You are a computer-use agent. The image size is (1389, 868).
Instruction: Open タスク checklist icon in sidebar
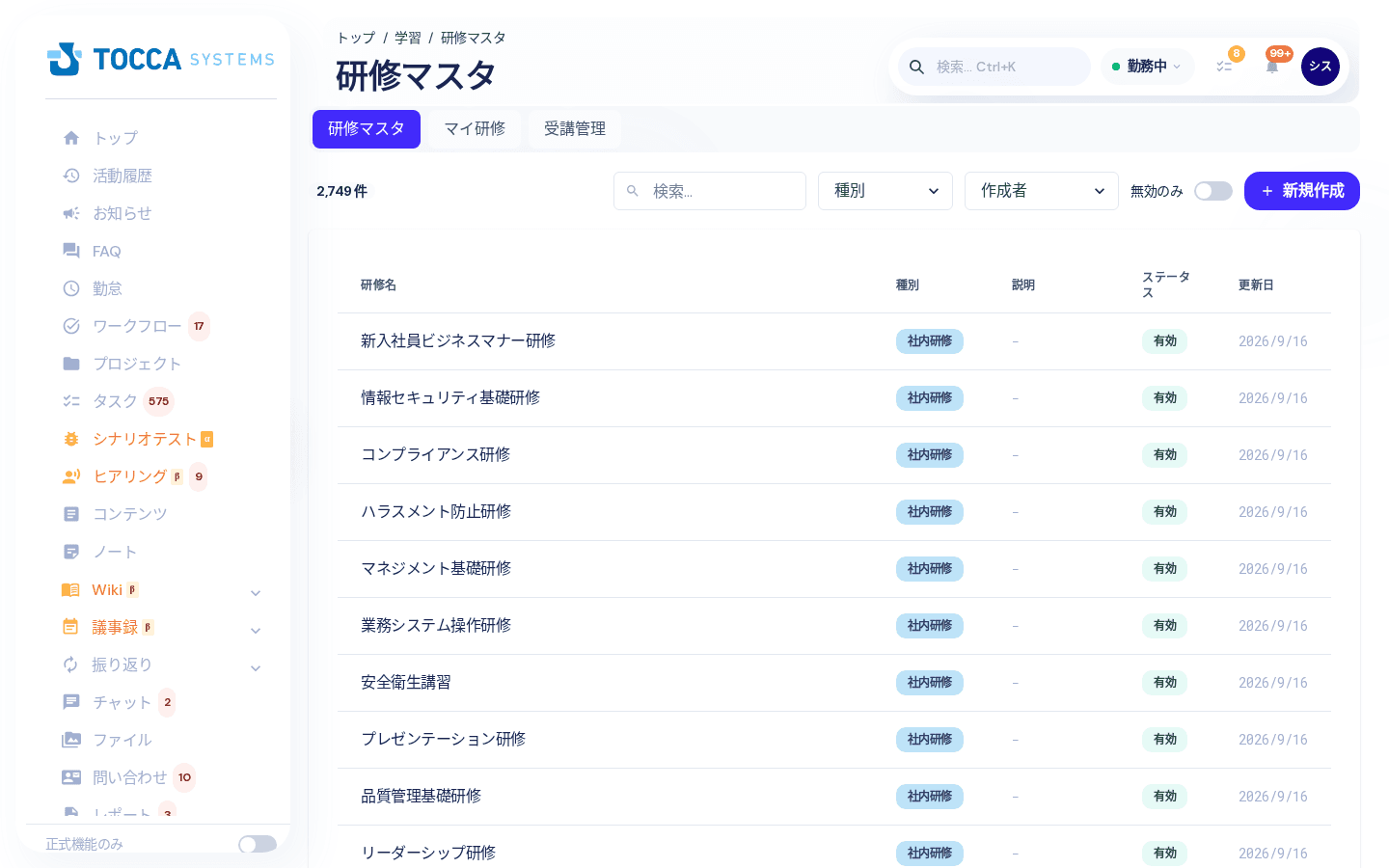(x=71, y=401)
